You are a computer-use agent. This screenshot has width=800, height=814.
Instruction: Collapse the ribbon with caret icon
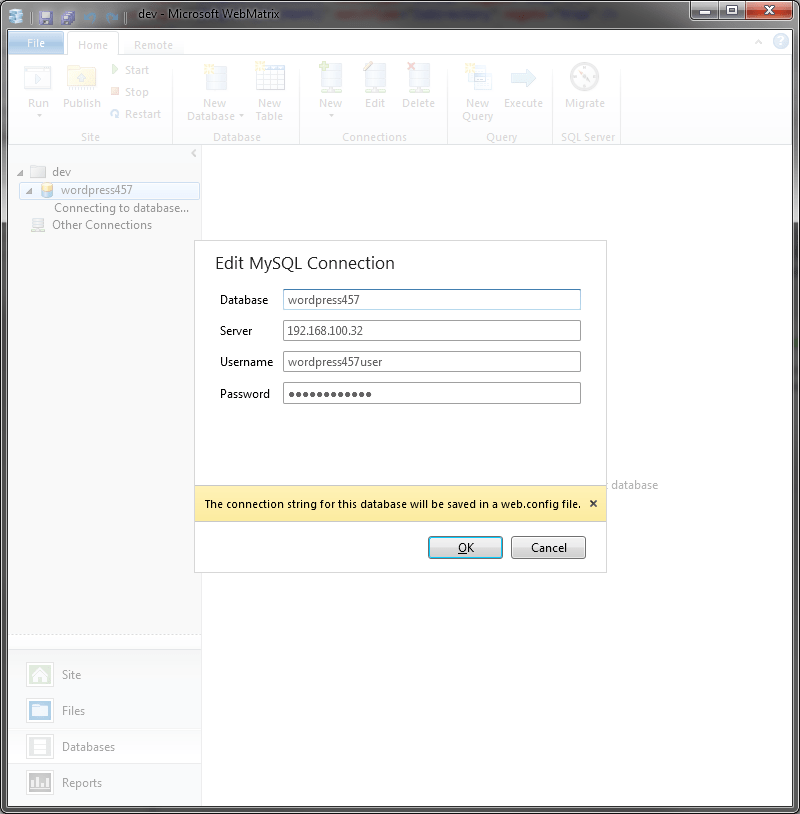point(758,42)
